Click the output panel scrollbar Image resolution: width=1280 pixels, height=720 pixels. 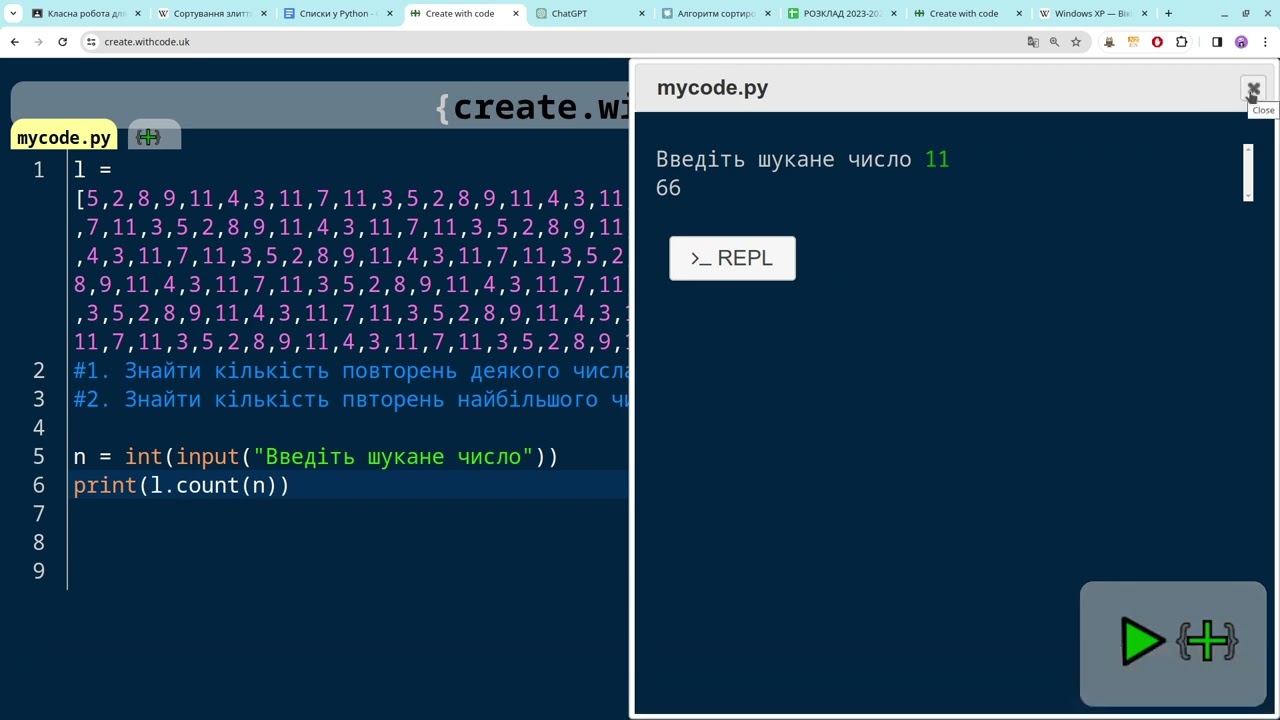click(x=1248, y=172)
